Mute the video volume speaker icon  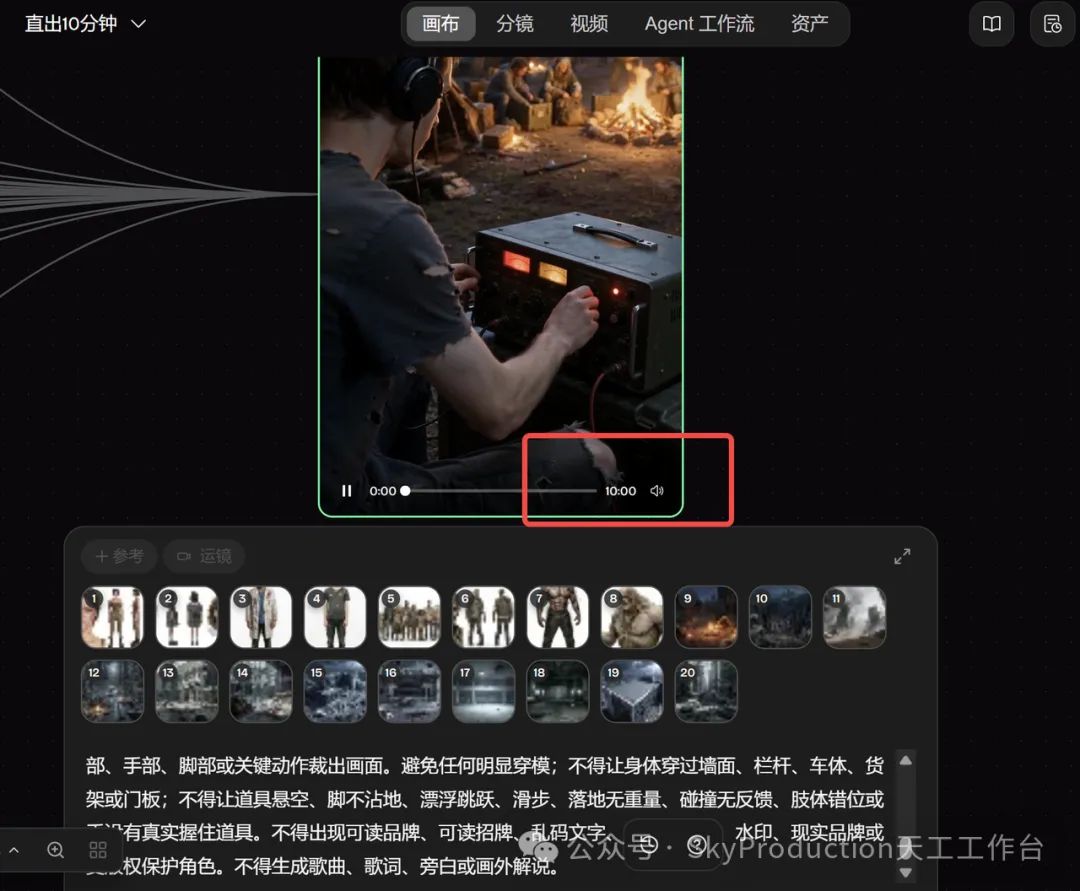pos(657,491)
